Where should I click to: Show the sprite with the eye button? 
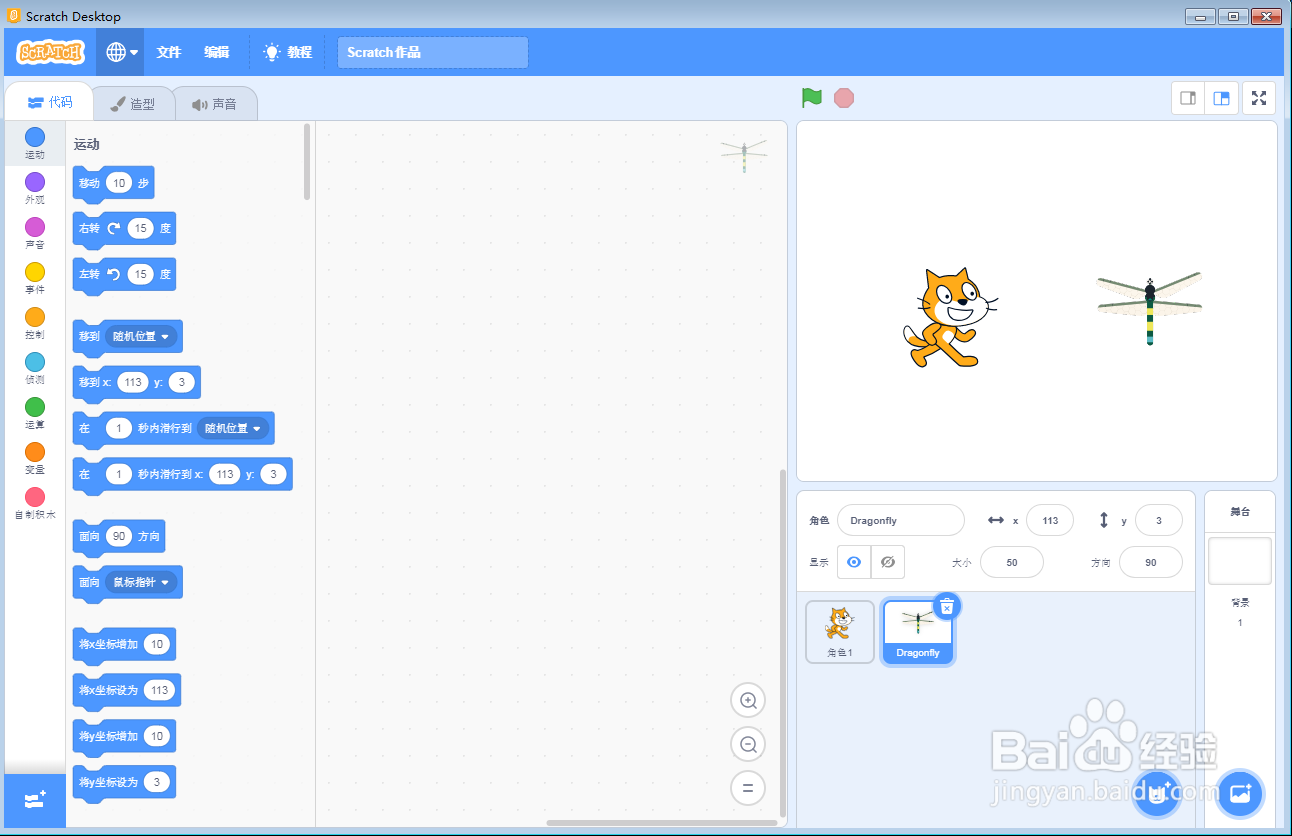pos(854,562)
